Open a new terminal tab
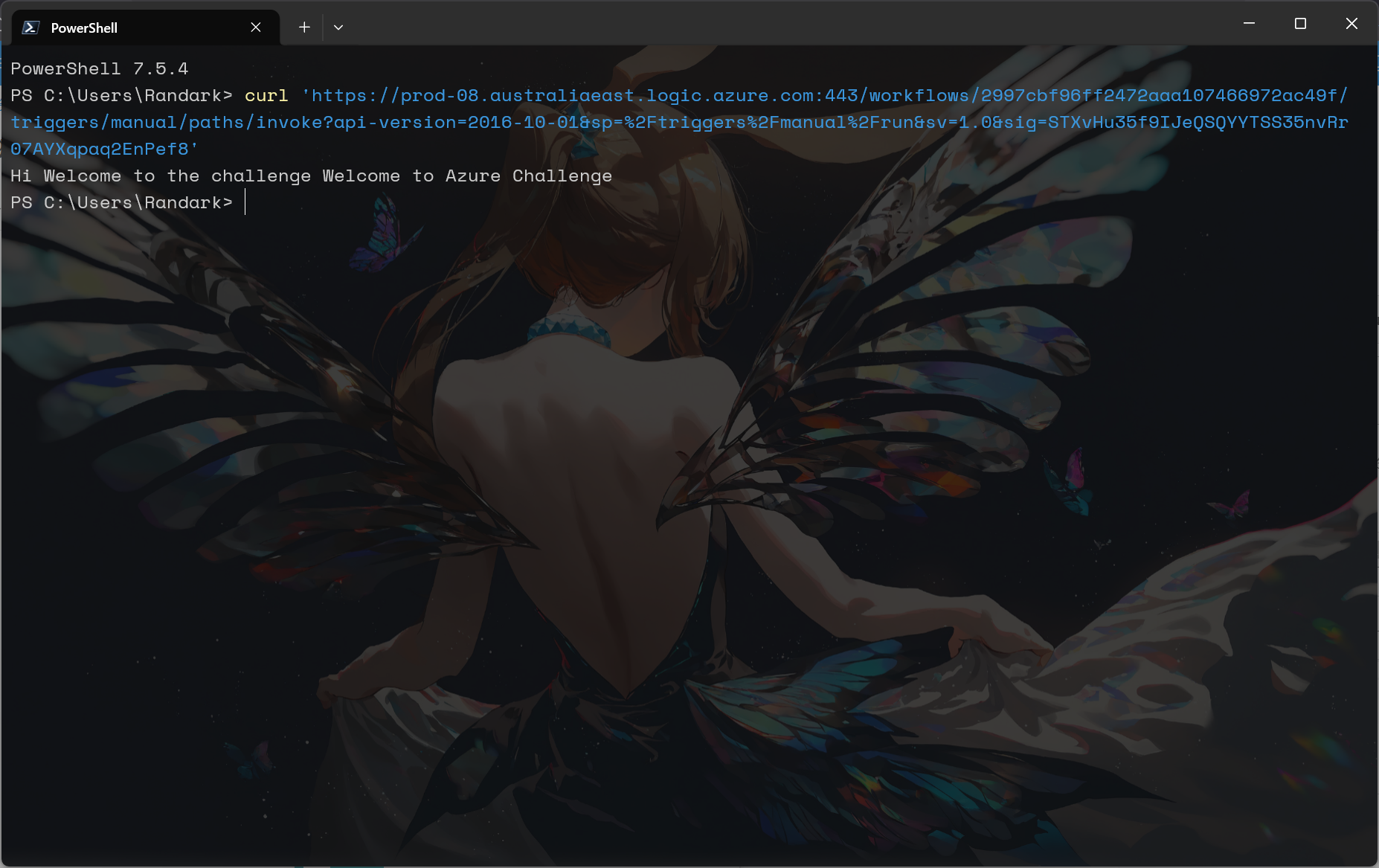 pos(304,28)
